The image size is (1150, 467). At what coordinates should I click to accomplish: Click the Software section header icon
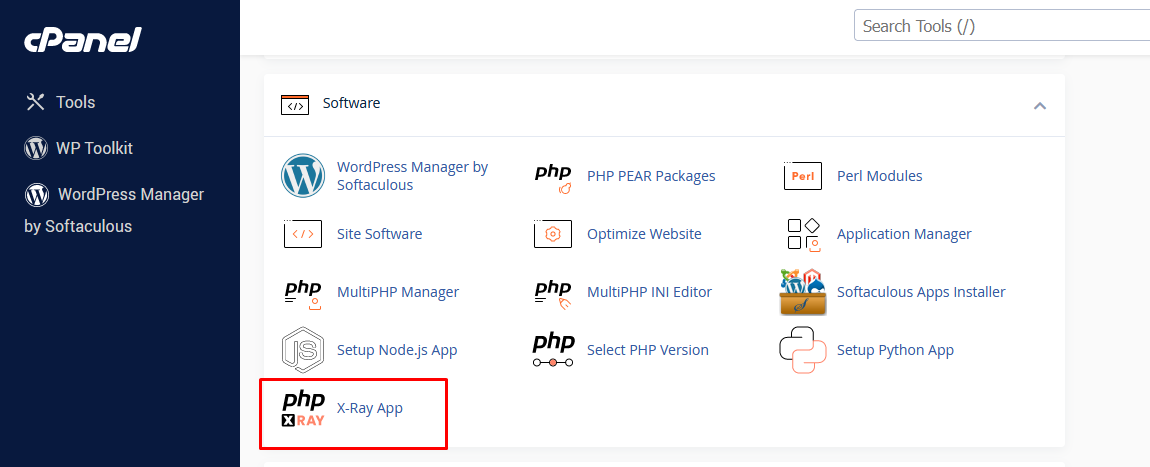pos(295,104)
